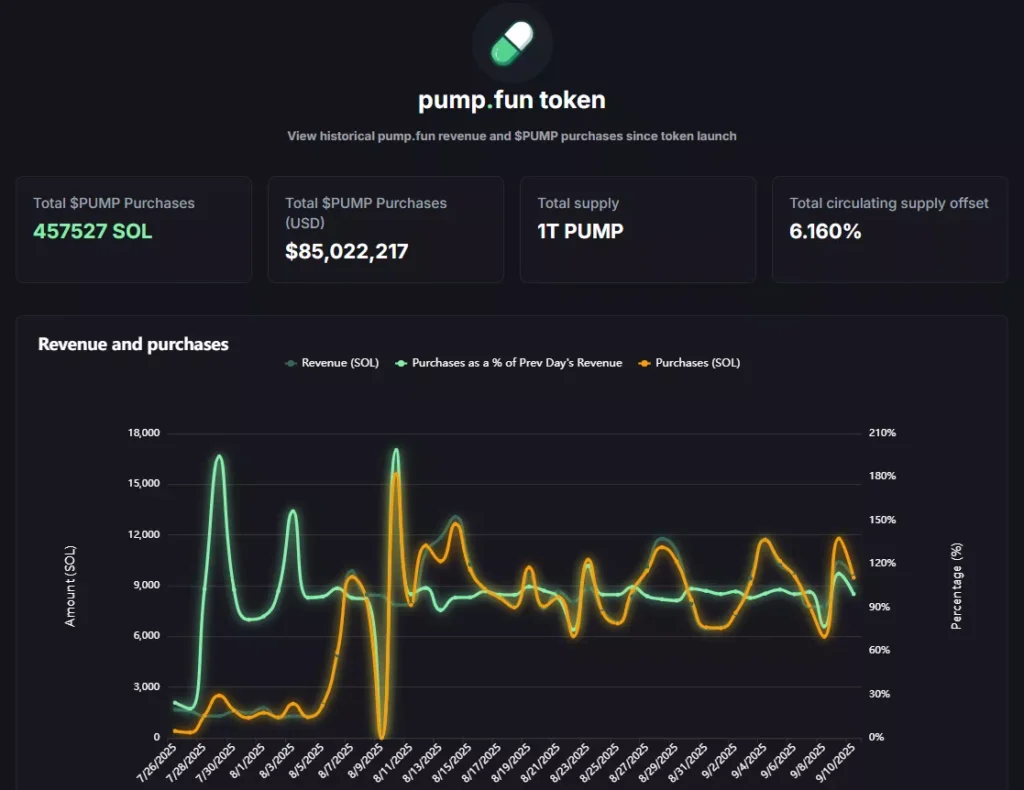
Task: Click the '60%' right axis tick
Action: tap(880, 650)
